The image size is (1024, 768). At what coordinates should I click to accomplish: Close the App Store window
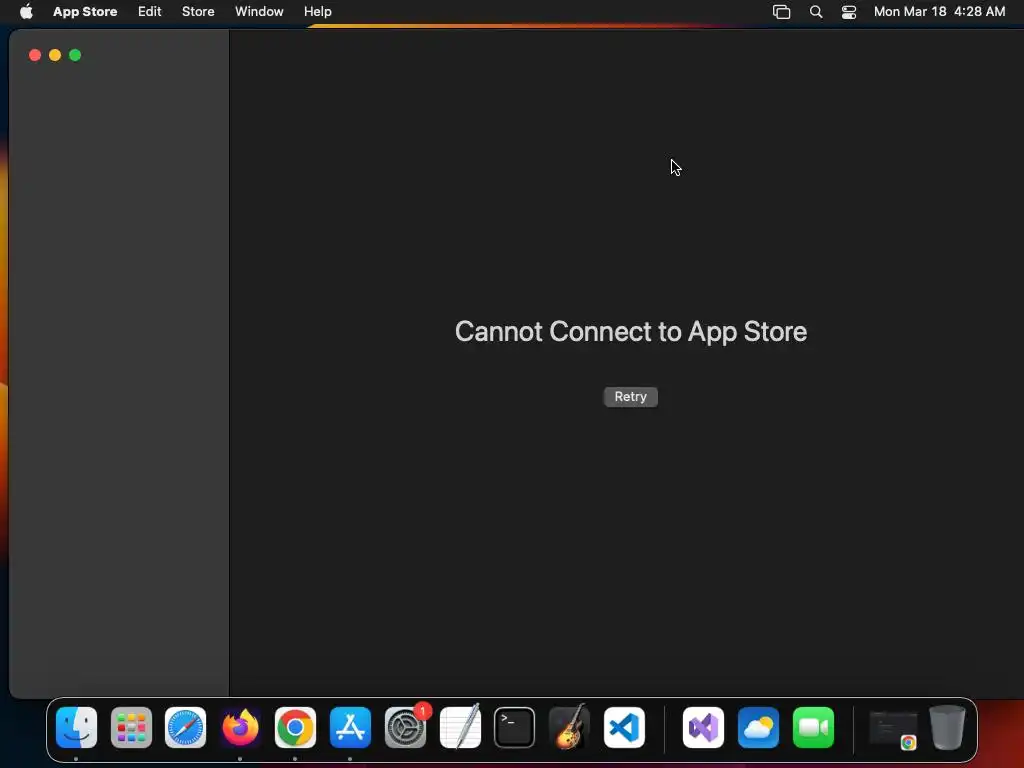click(x=35, y=55)
